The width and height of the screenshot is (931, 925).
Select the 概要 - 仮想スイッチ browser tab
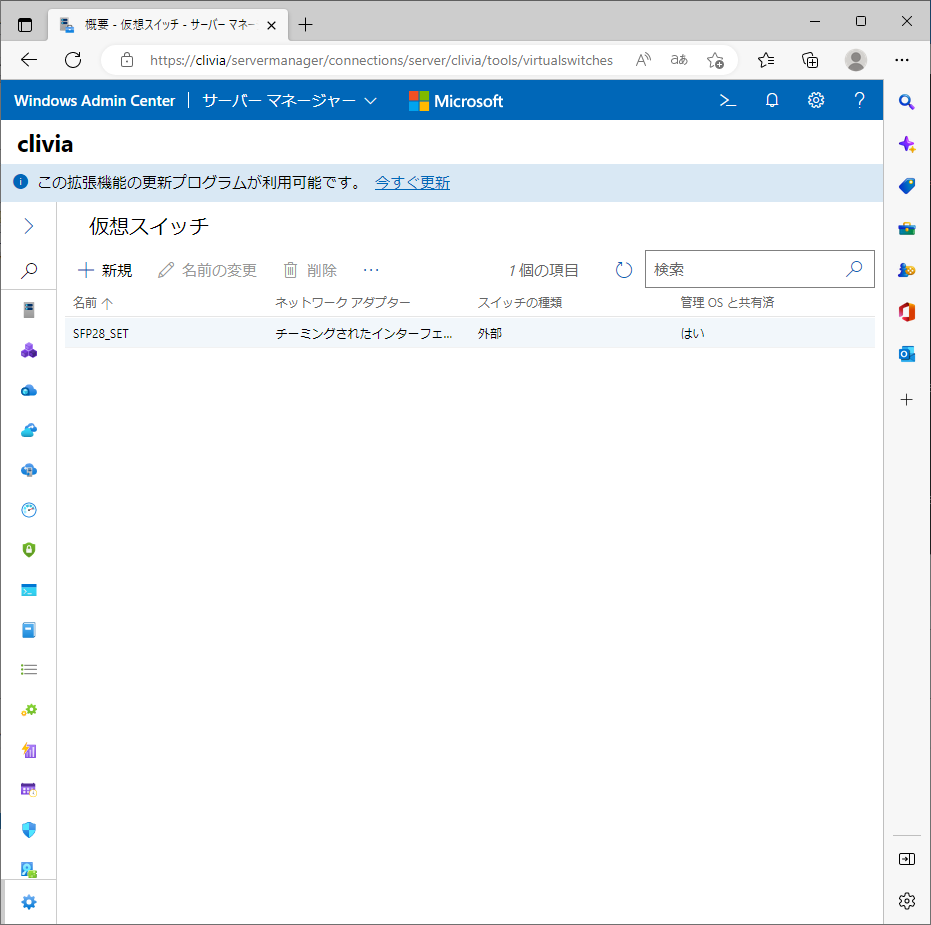pos(168,25)
